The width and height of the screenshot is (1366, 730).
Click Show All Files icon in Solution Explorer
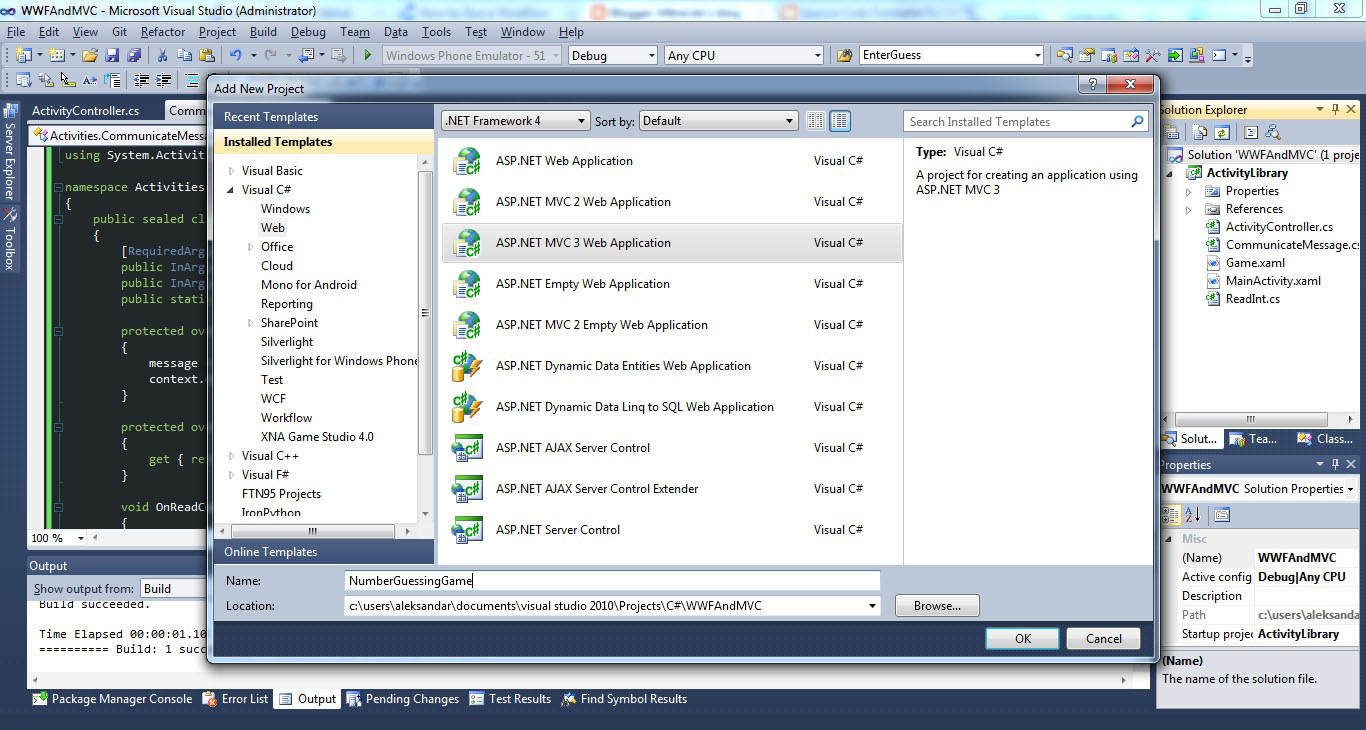click(1199, 132)
